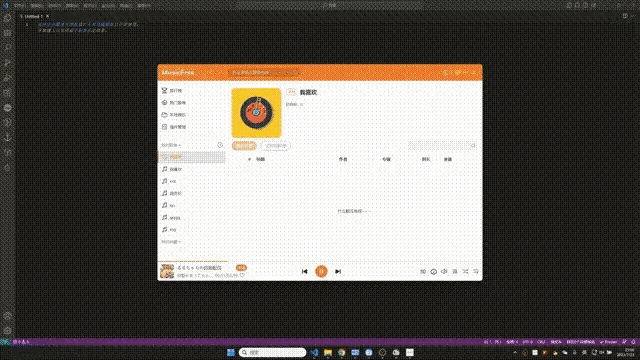Screen dimensions: 640x360
Task: Open VS Code from the taskbar
Action: click(314, 352)
